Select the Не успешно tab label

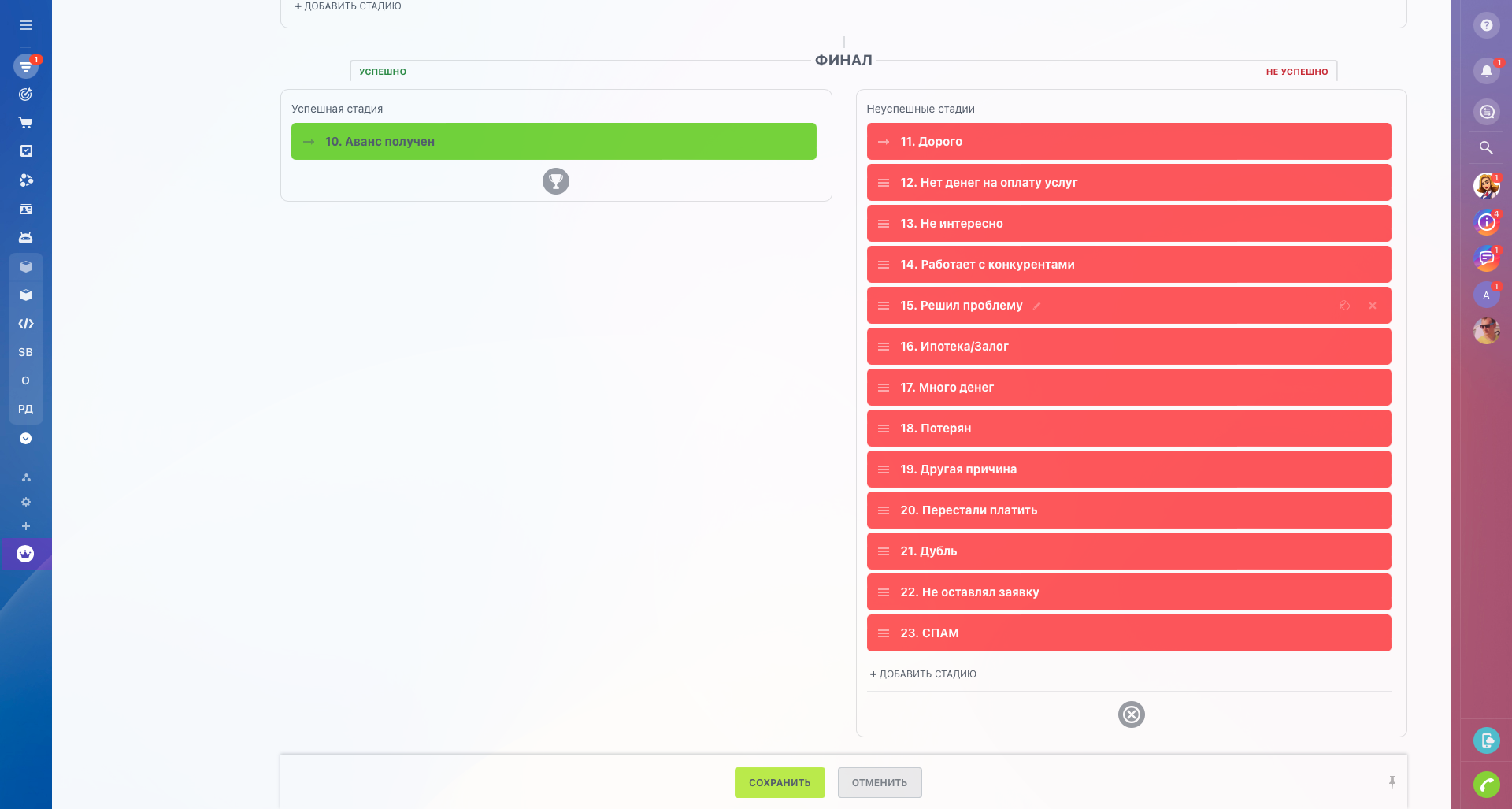click(x=1297, y=72)
